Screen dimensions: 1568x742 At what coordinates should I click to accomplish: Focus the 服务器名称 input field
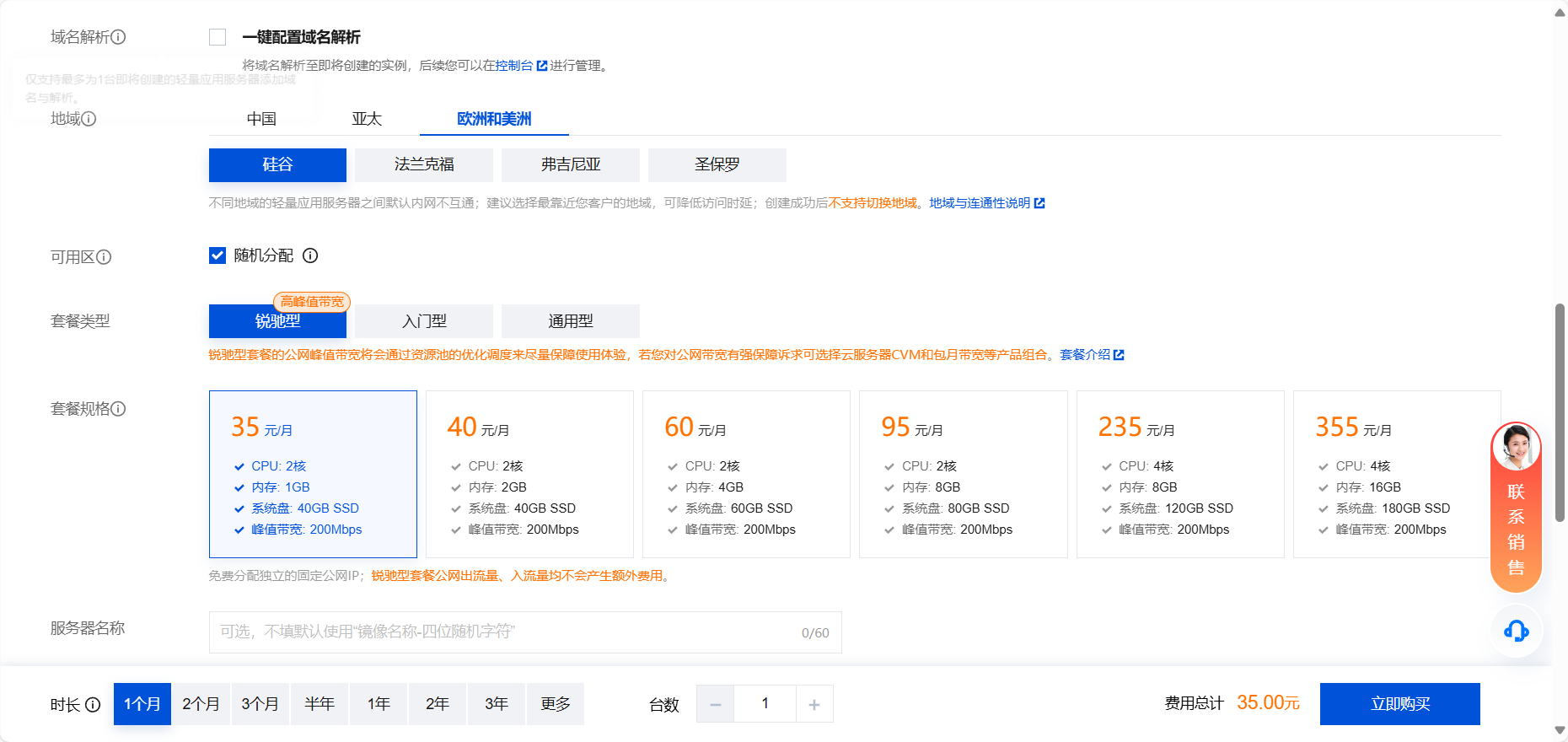coord(506,632)
